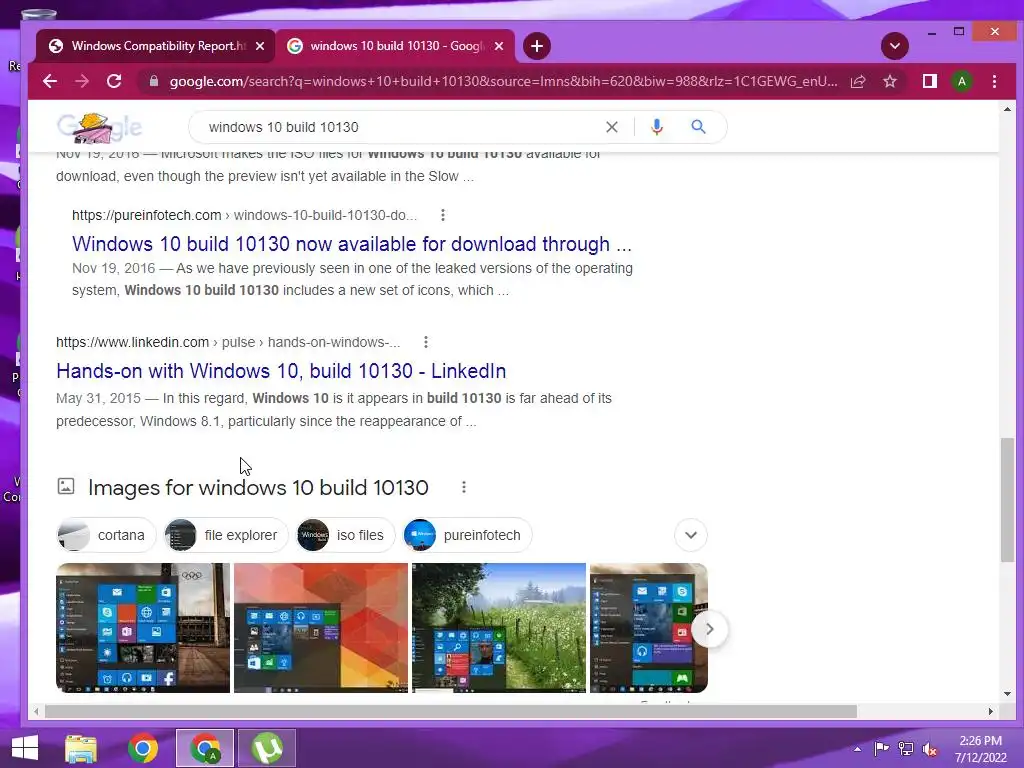Open the red geometric wallpaper image thumbnail

point(321,628)
